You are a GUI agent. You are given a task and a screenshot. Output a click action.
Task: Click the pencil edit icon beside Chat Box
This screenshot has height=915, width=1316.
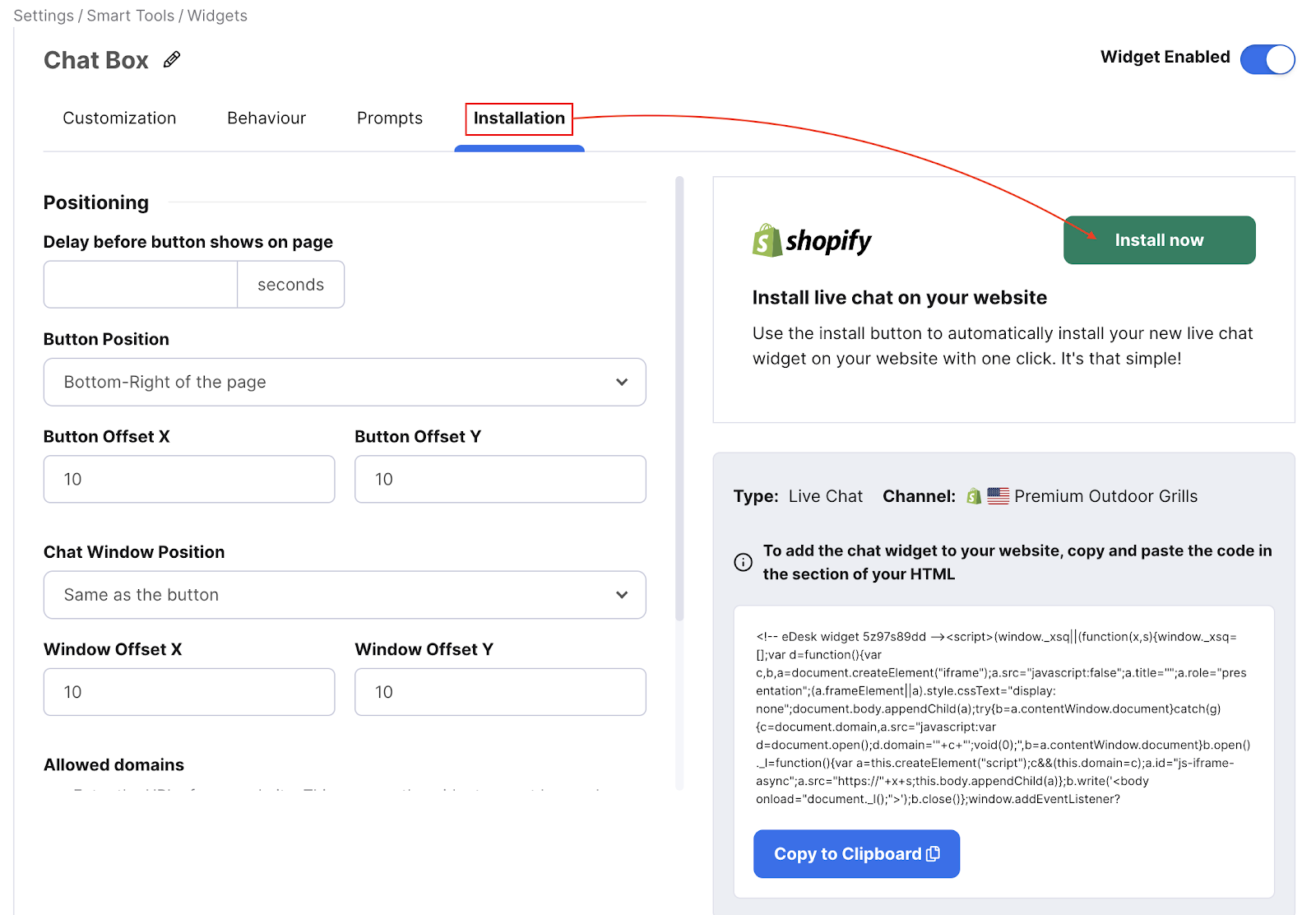[x=172, y=59]
